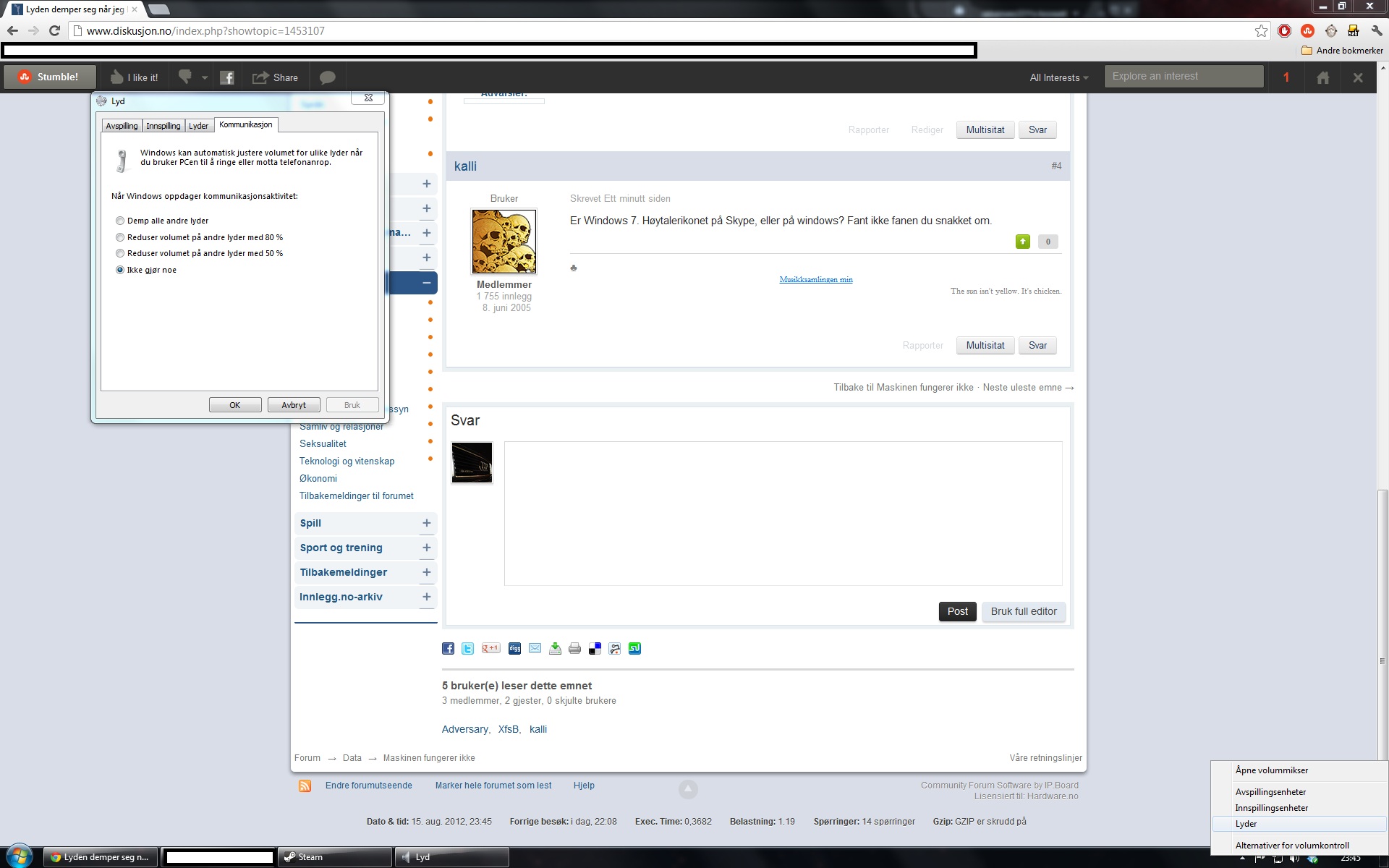Switch to the Innspilling tab in Lyd
1389x868 pixels.
tap(163, 126)
